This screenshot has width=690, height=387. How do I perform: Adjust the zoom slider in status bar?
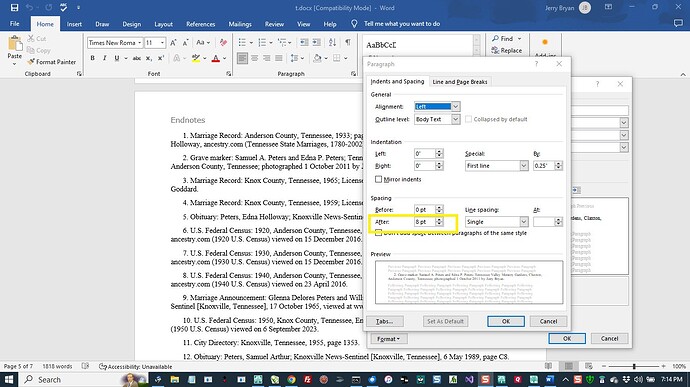coord(634,366)
